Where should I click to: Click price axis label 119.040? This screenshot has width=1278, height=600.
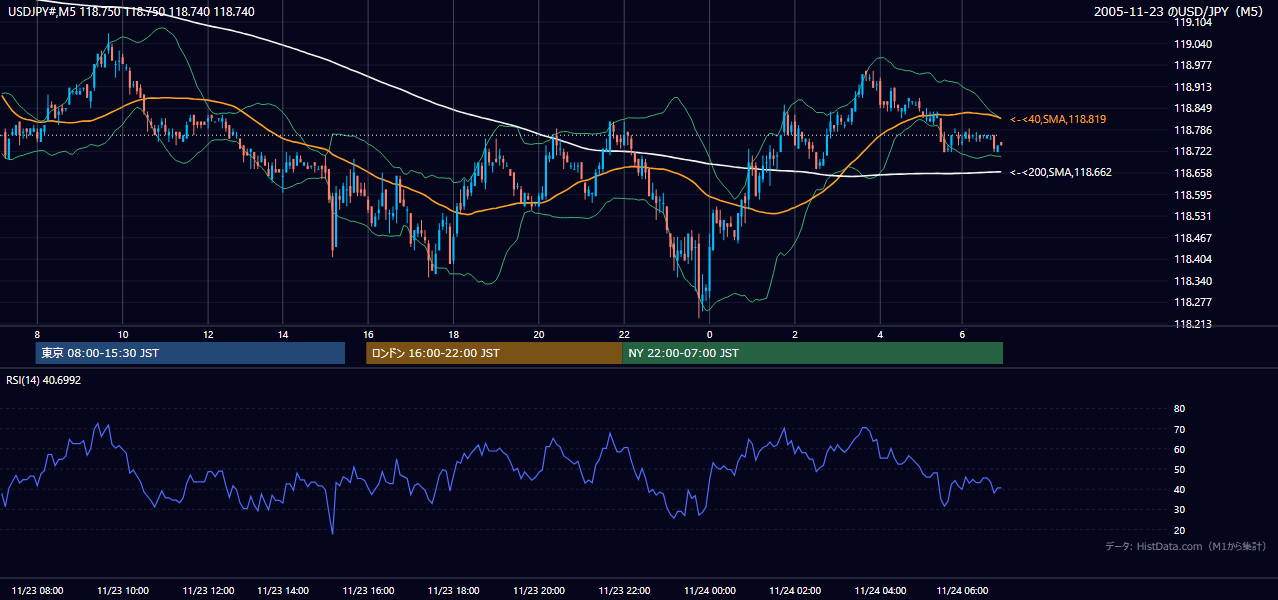(1192, 44)
